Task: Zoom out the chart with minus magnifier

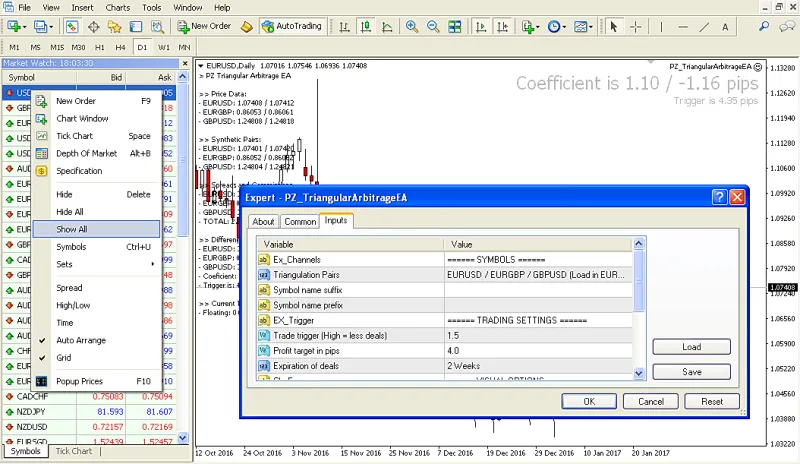Action: click(433, 27)
